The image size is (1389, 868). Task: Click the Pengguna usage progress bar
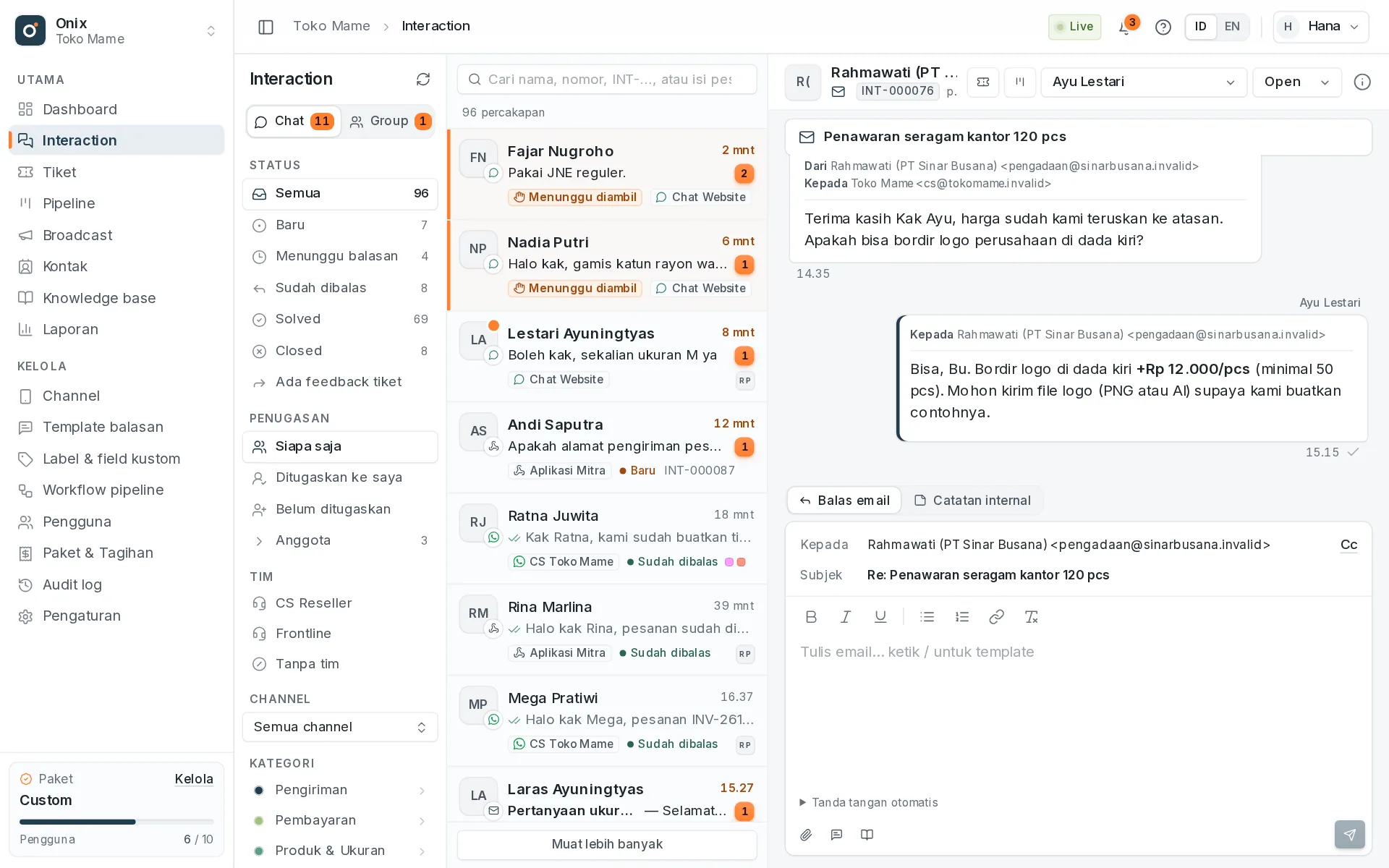click(x=116, y=822)
